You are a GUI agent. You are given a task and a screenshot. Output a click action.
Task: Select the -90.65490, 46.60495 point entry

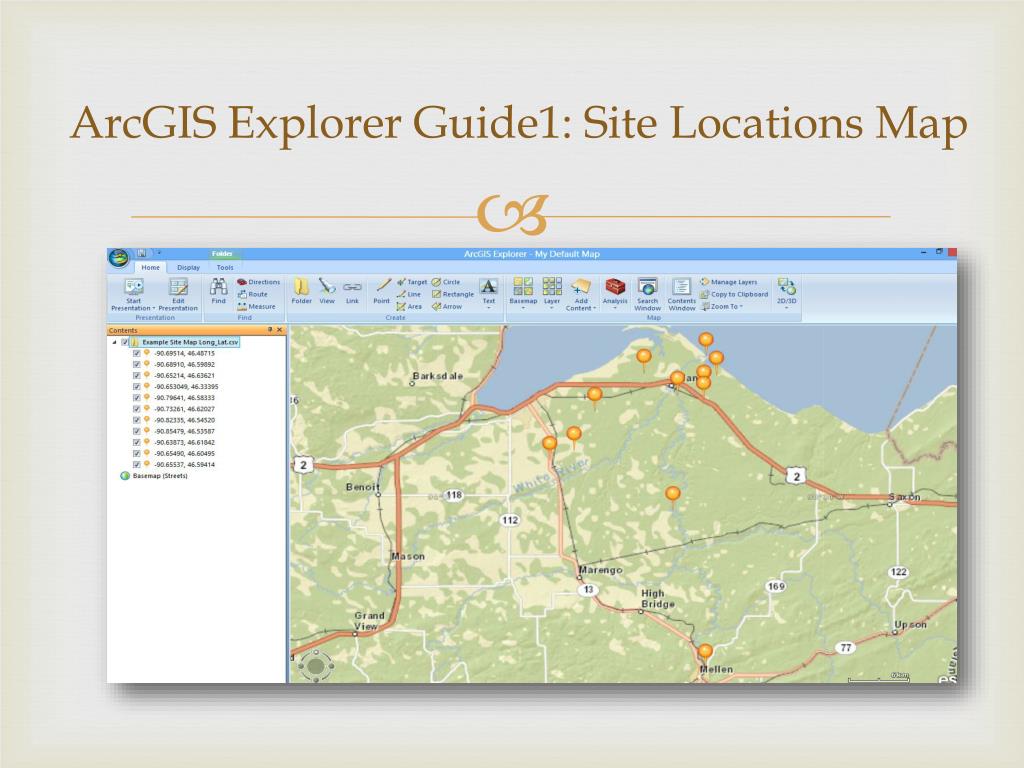(184, 453)
